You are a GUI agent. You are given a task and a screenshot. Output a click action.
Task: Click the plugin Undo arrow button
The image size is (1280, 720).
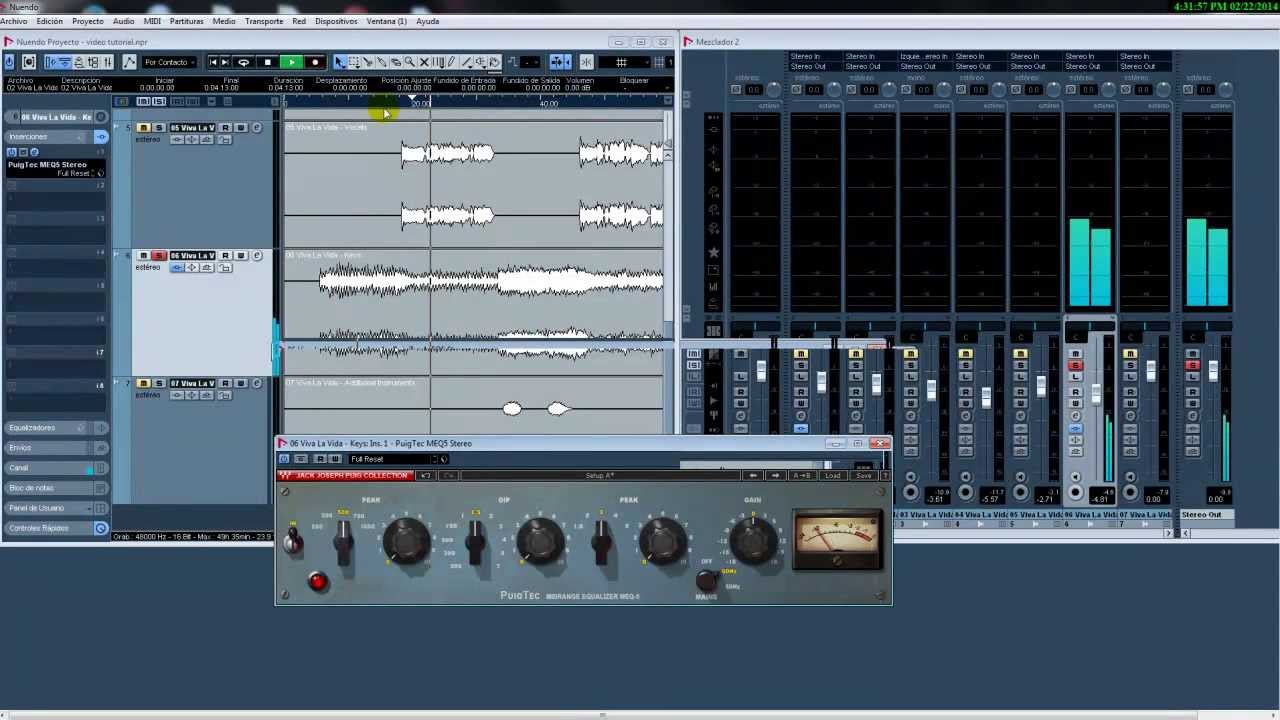425,476
